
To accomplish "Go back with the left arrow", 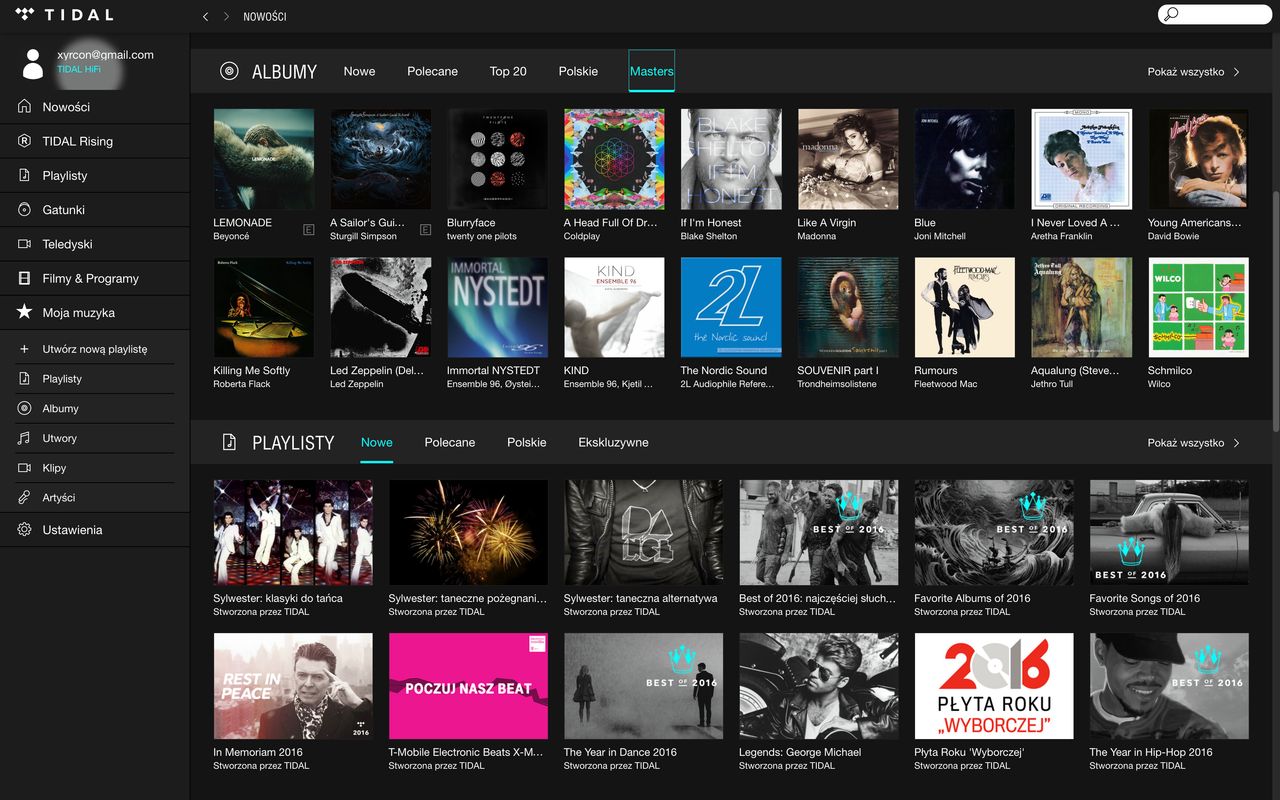I will pyautogui.click(x=205, y=17).
